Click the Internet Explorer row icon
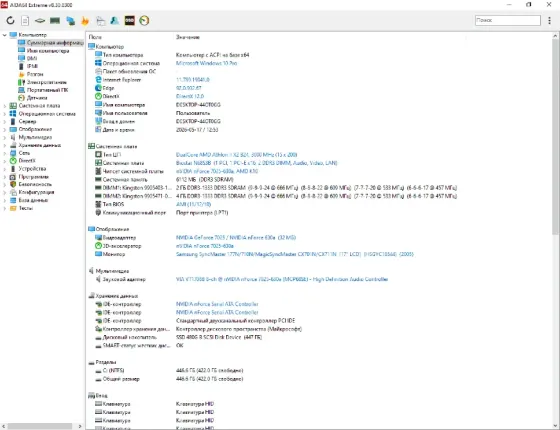This screenshot has width=560, height=430. click(x=98, y=80)
